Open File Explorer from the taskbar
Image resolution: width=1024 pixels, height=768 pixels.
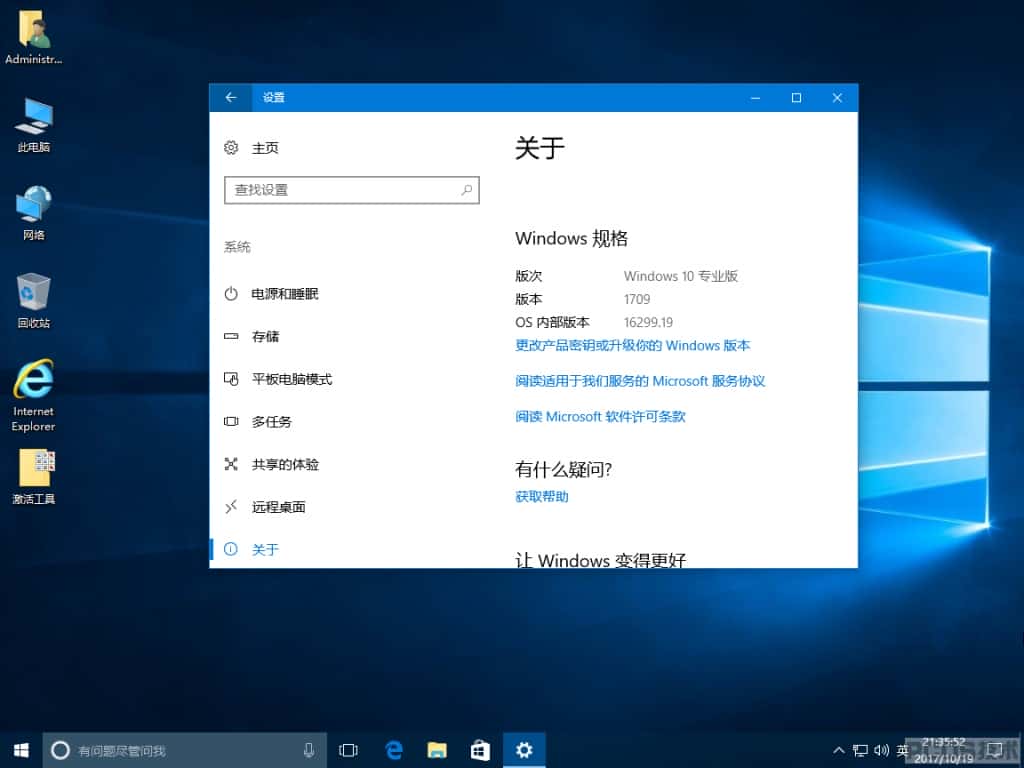(x=437, y=750)
